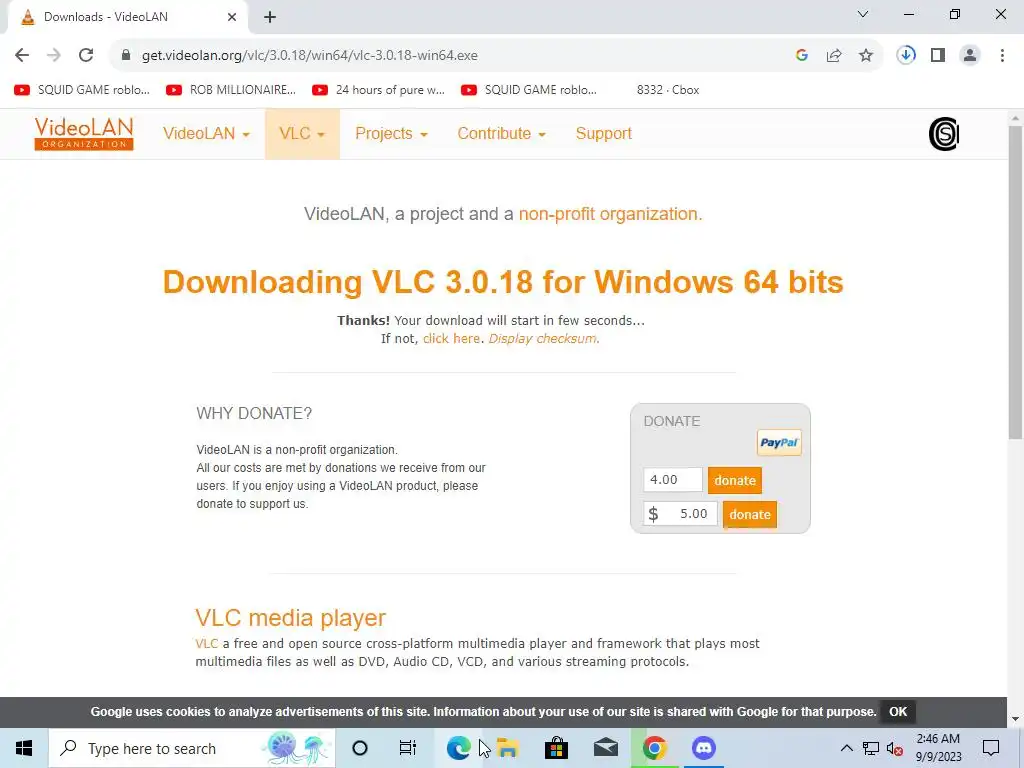
Task: Go back to the previous page
Action: pos(22,56)
